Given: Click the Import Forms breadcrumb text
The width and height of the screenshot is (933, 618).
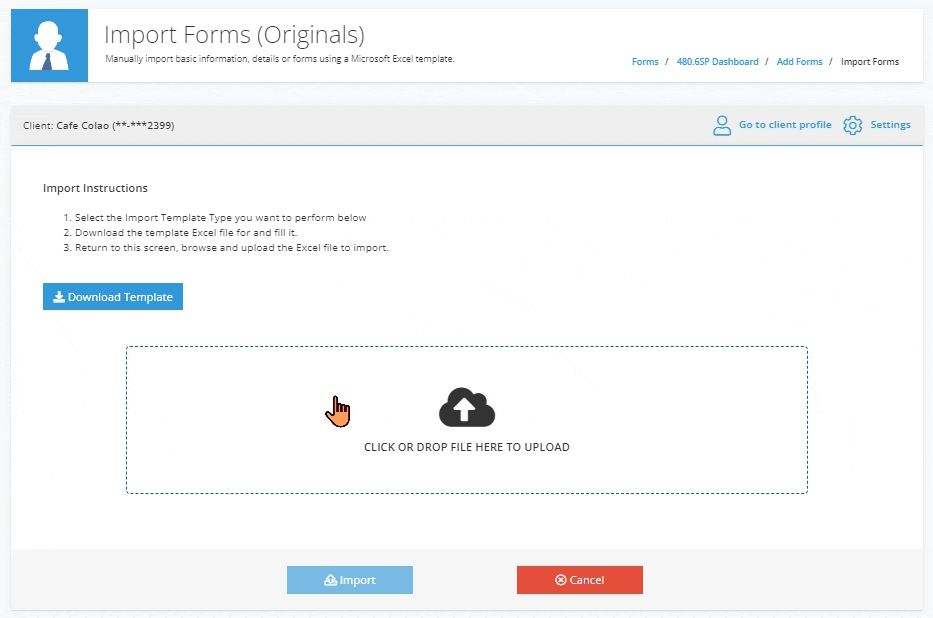Looking at the screenshot, I should point(869,62).
